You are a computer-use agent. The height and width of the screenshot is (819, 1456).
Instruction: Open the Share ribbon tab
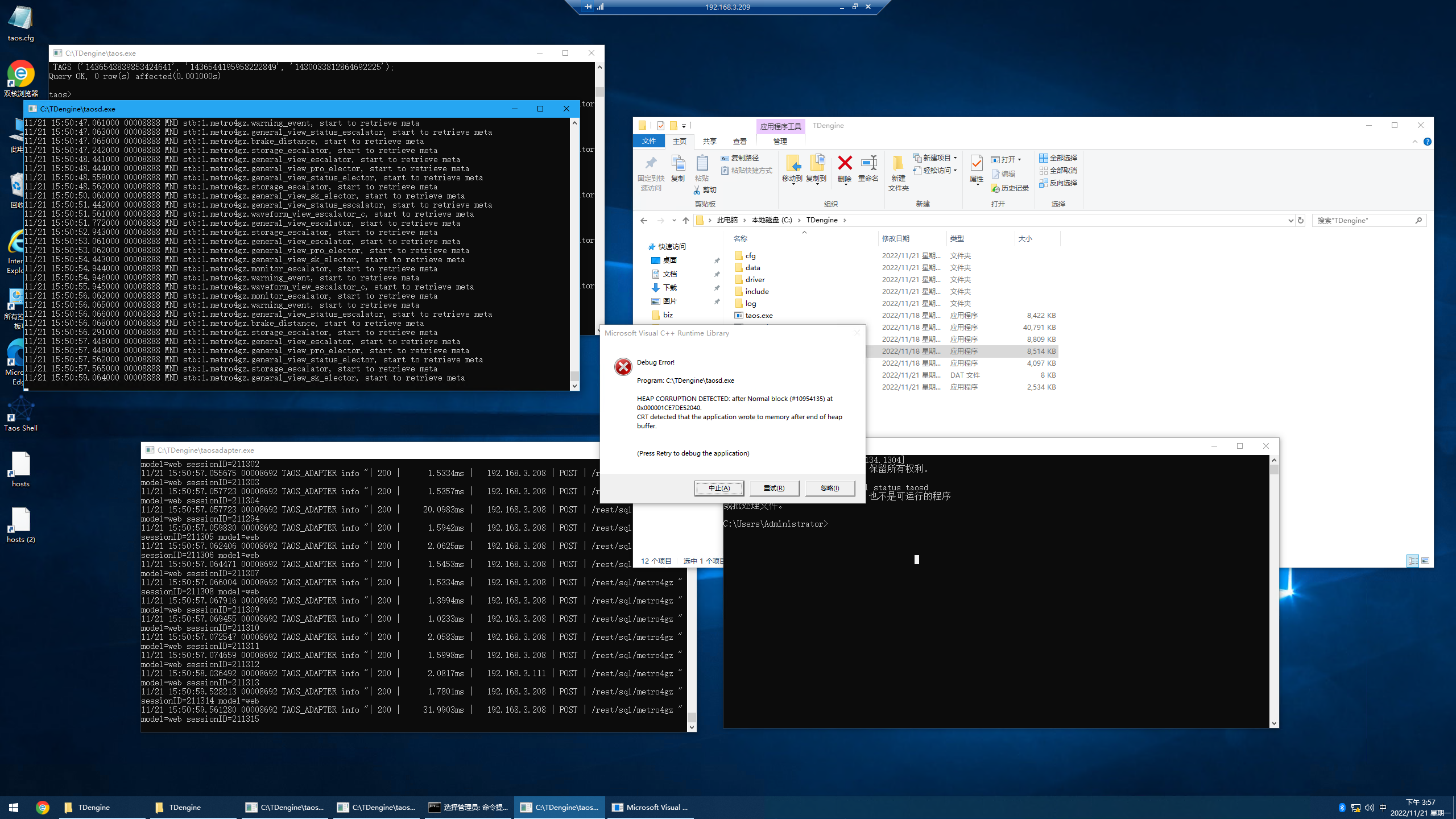(709, 142)
